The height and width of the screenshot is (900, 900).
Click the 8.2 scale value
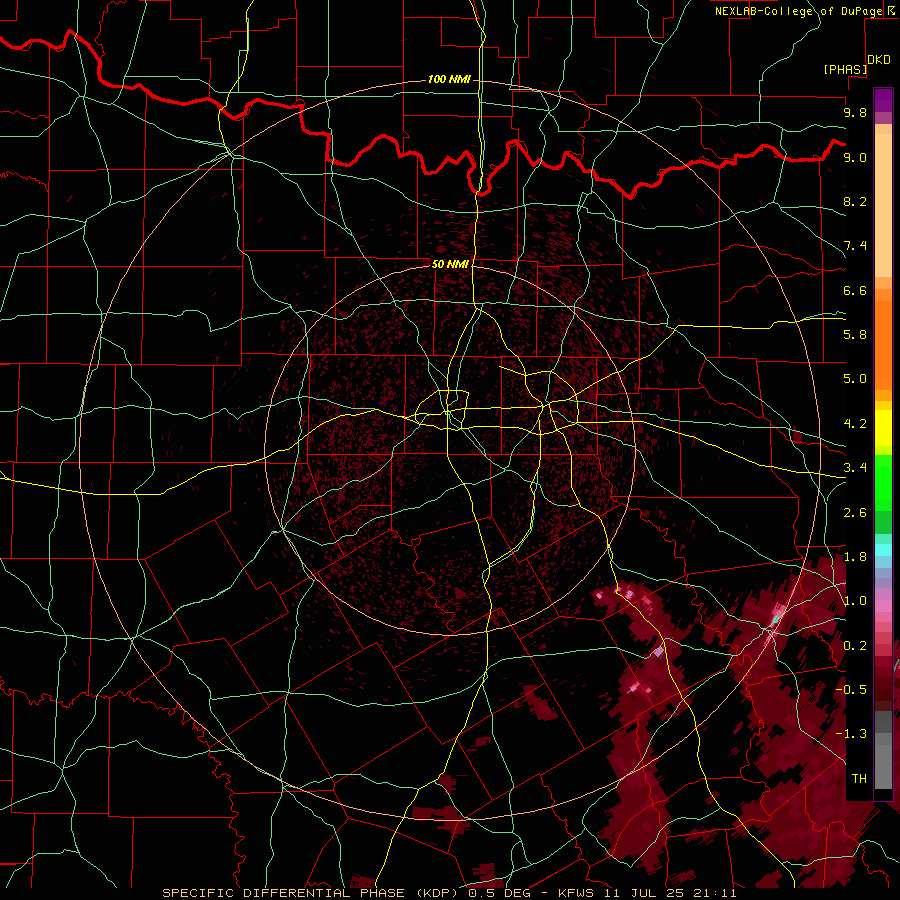tap(855, 201)
